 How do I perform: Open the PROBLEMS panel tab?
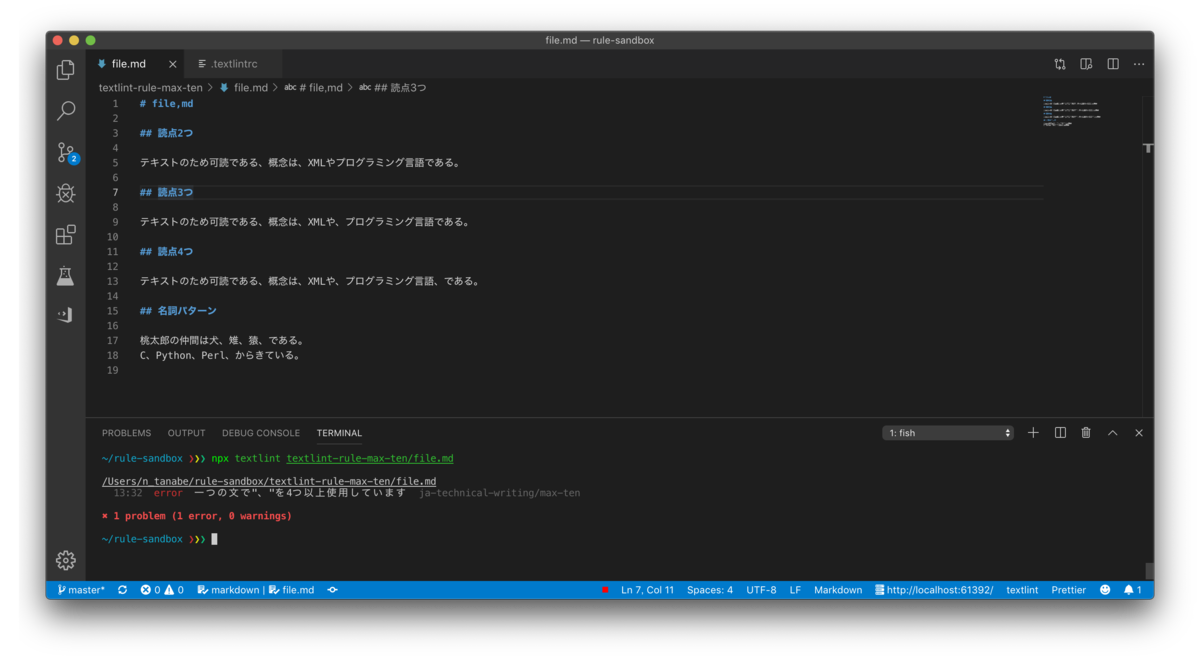coord(126,433)
